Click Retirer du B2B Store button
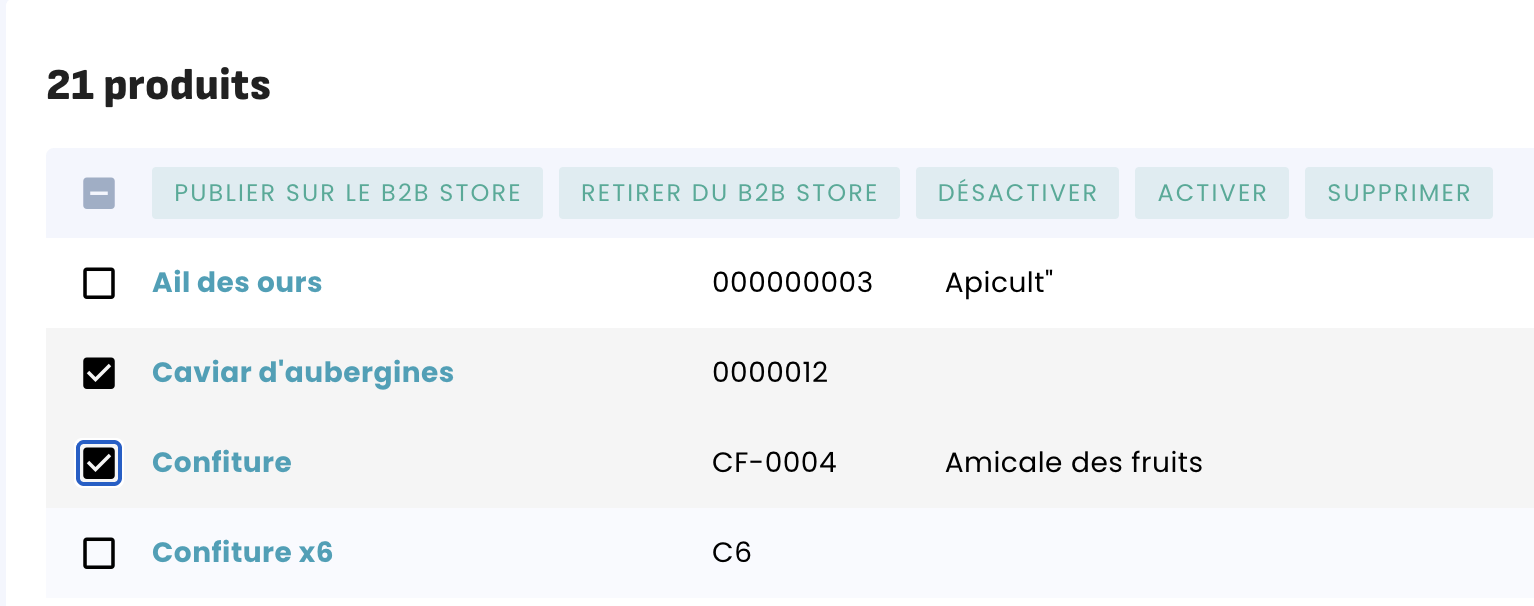Image resolution: width=1534 pixels, height=606 pixels. [729, 193]
